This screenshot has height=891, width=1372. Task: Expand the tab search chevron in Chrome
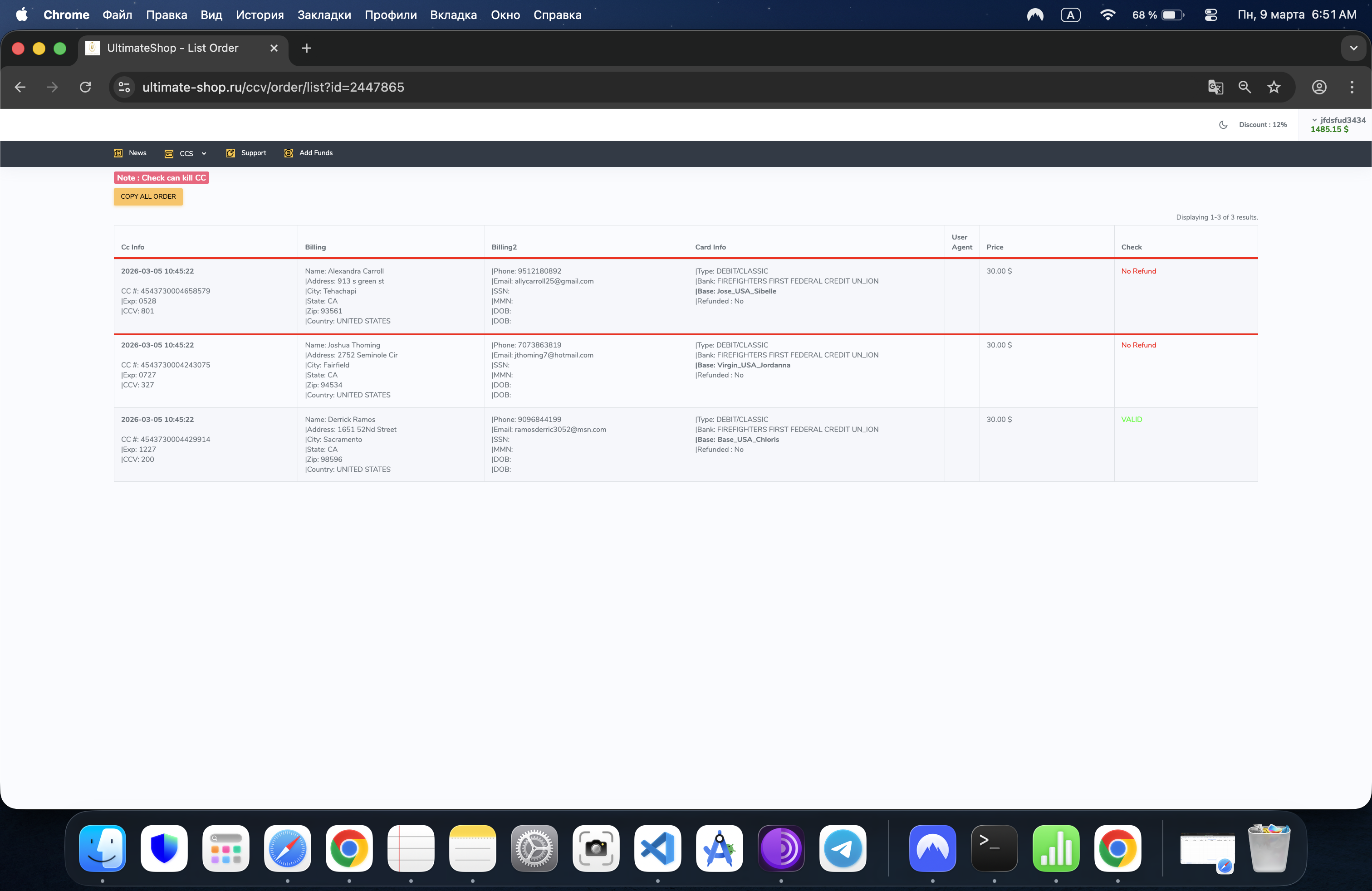[1353, 49]
